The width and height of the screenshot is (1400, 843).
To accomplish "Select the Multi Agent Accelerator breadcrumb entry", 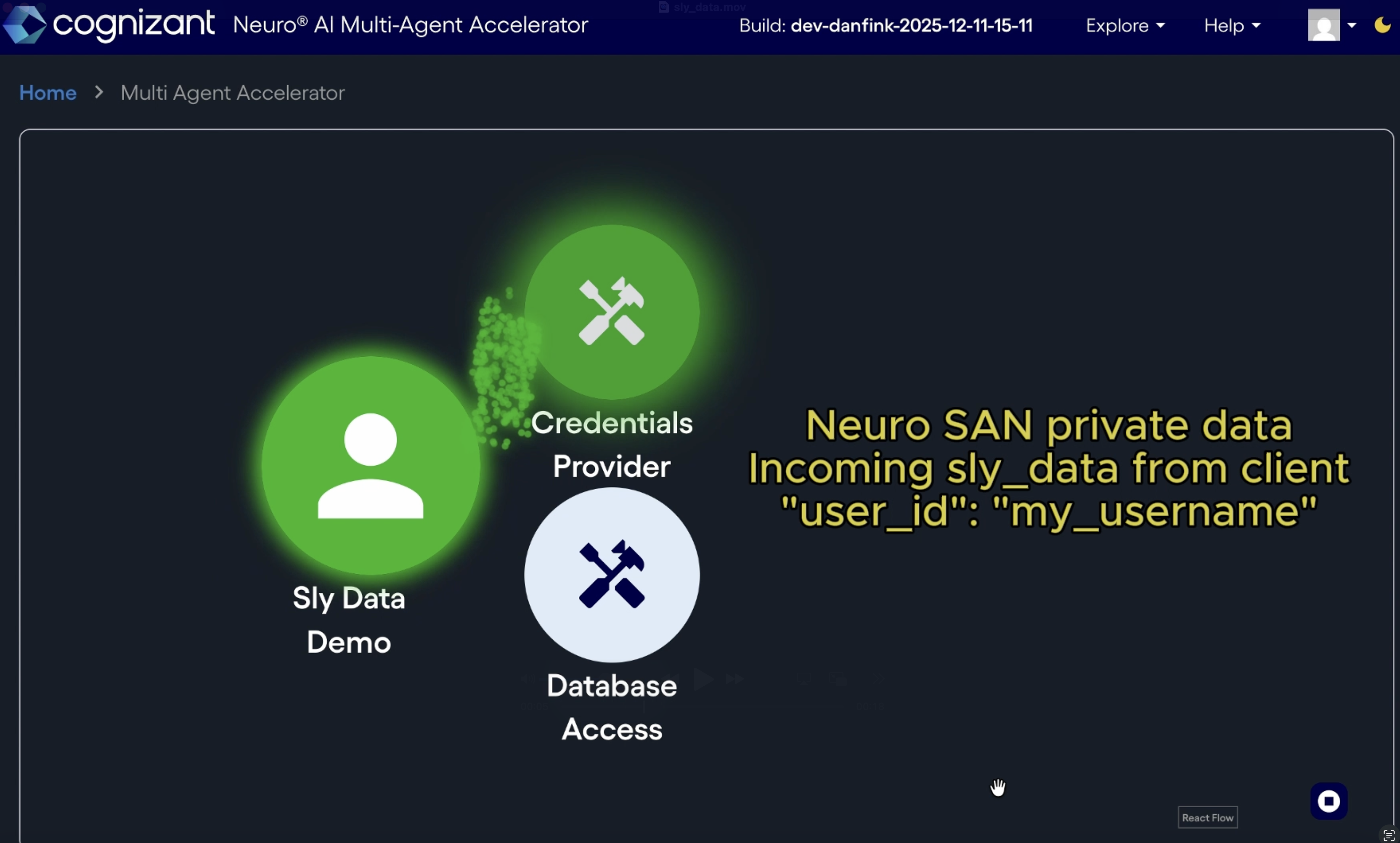I will [x=232, y=93].
